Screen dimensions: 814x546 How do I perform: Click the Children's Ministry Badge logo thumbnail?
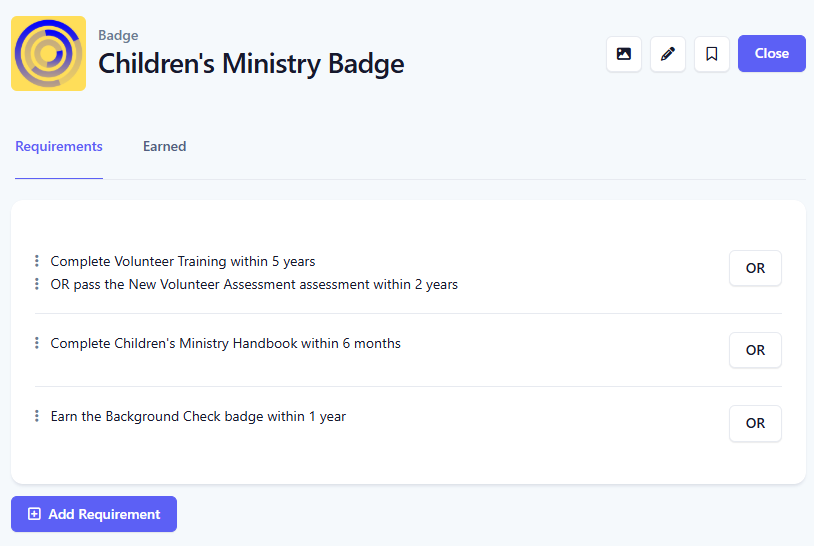click(48, 53)
